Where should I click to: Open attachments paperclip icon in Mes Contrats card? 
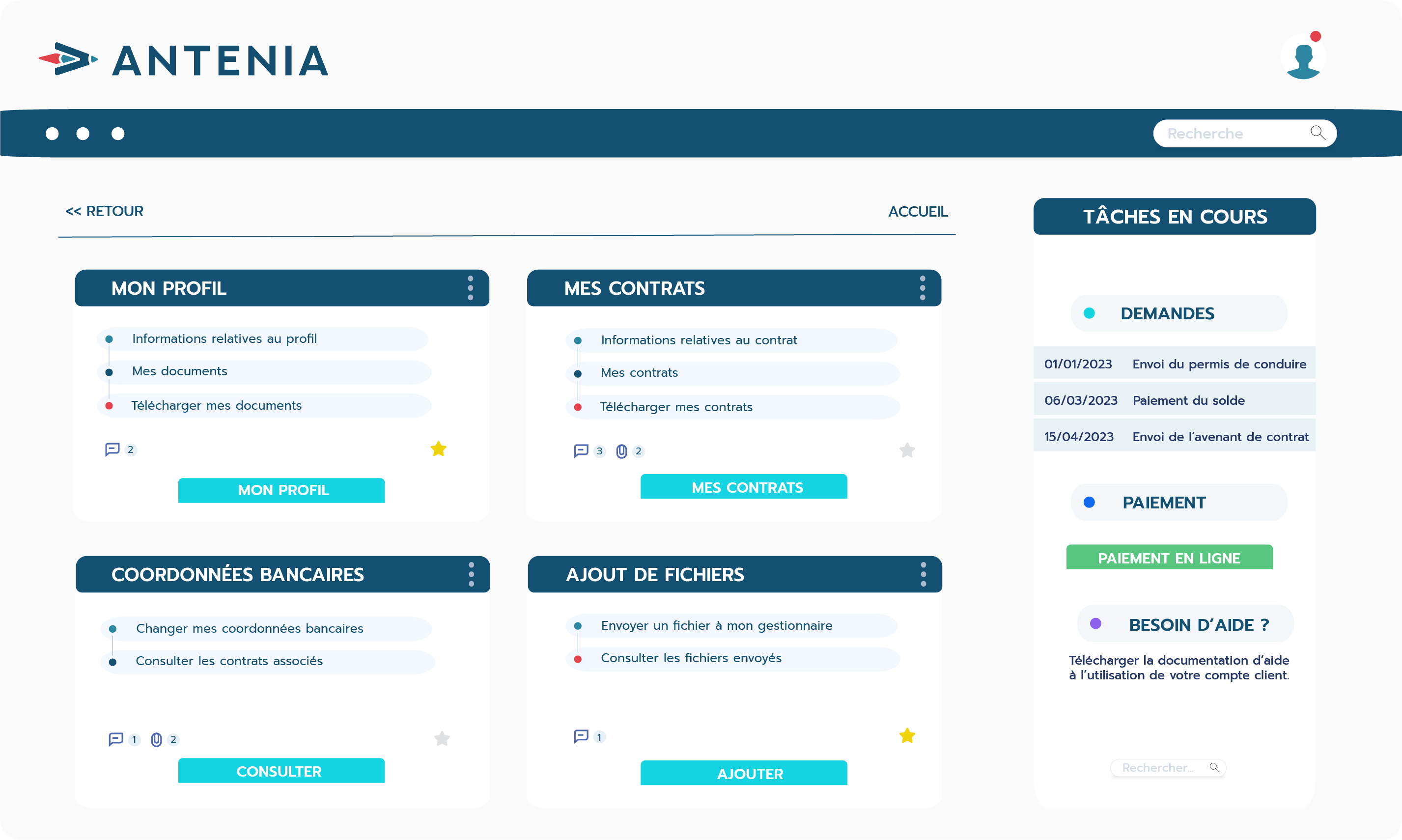[x=621, y=451]
